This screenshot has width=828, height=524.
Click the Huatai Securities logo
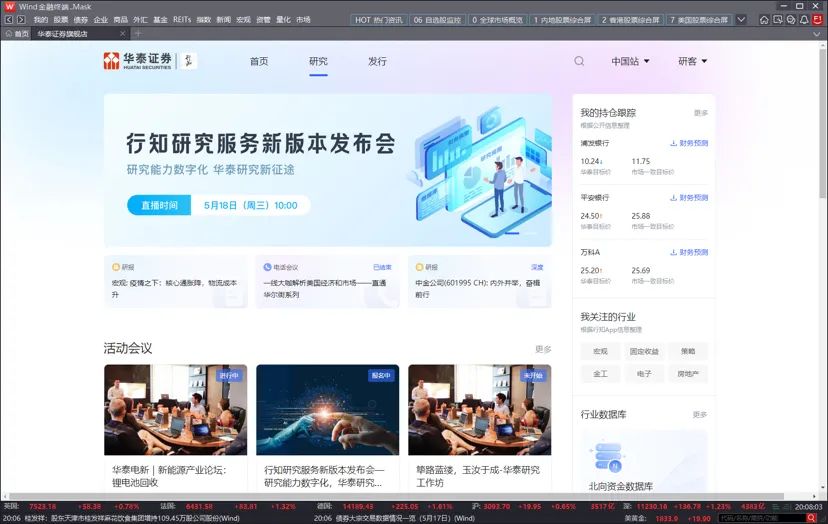(138, 61)
